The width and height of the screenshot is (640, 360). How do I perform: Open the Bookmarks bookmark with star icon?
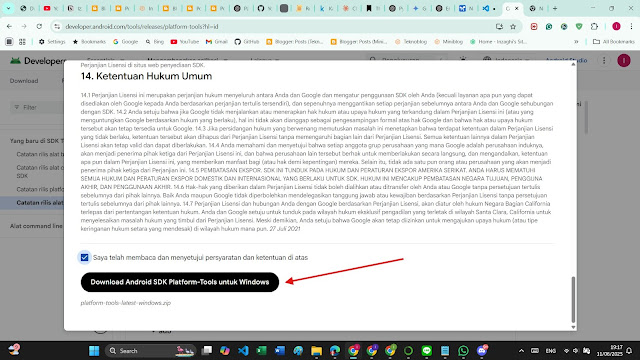[x=89, y=42]
